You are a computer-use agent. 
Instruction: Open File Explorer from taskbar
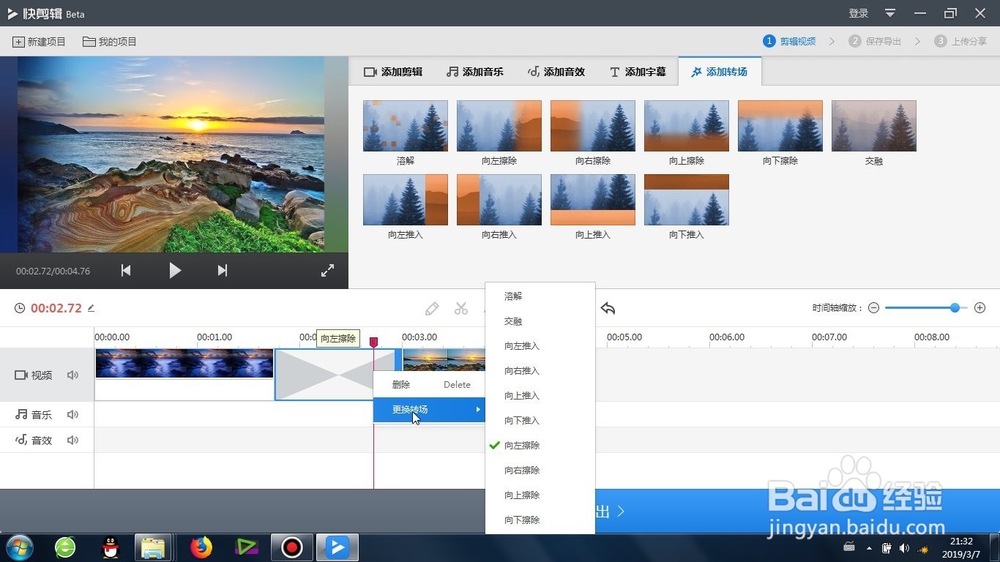pyautogui.click(x=153, y=547)
